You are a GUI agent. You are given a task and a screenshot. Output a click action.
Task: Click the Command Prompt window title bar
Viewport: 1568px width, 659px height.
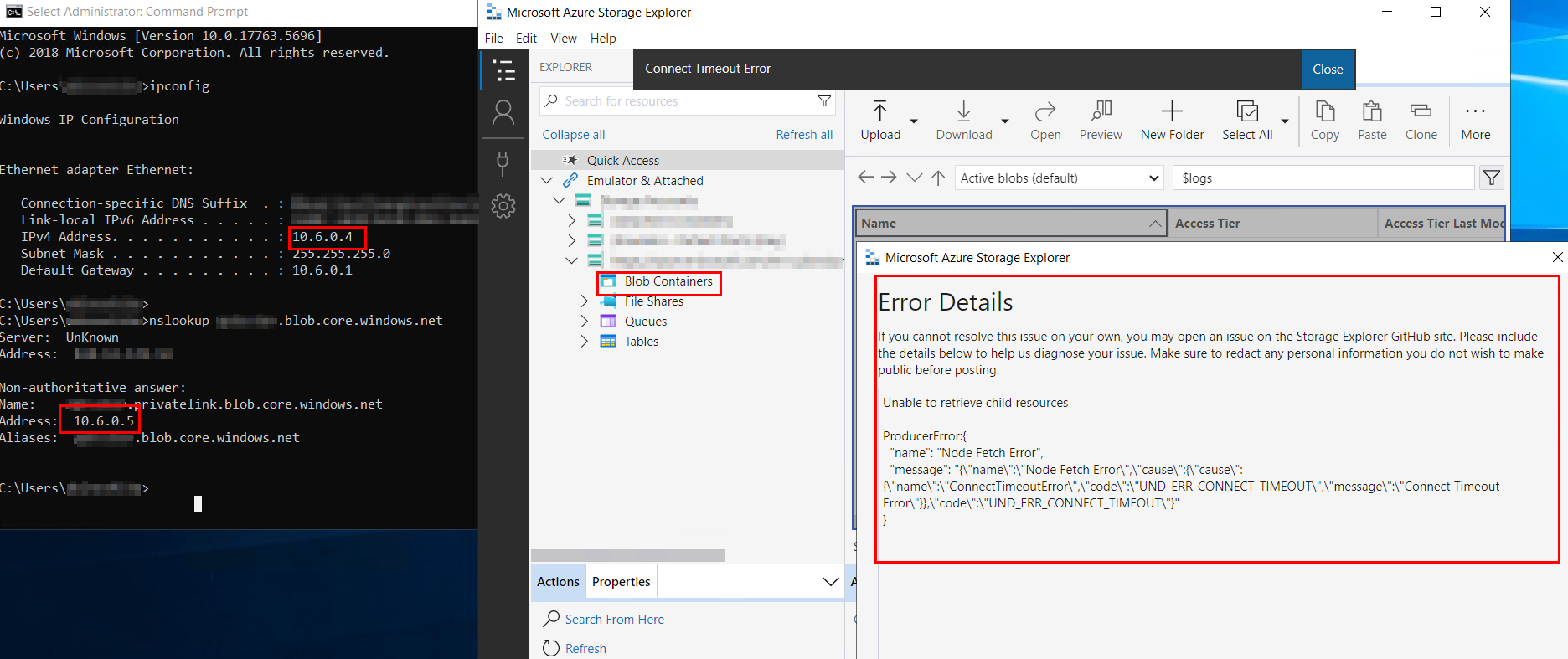tap(239, 12)
